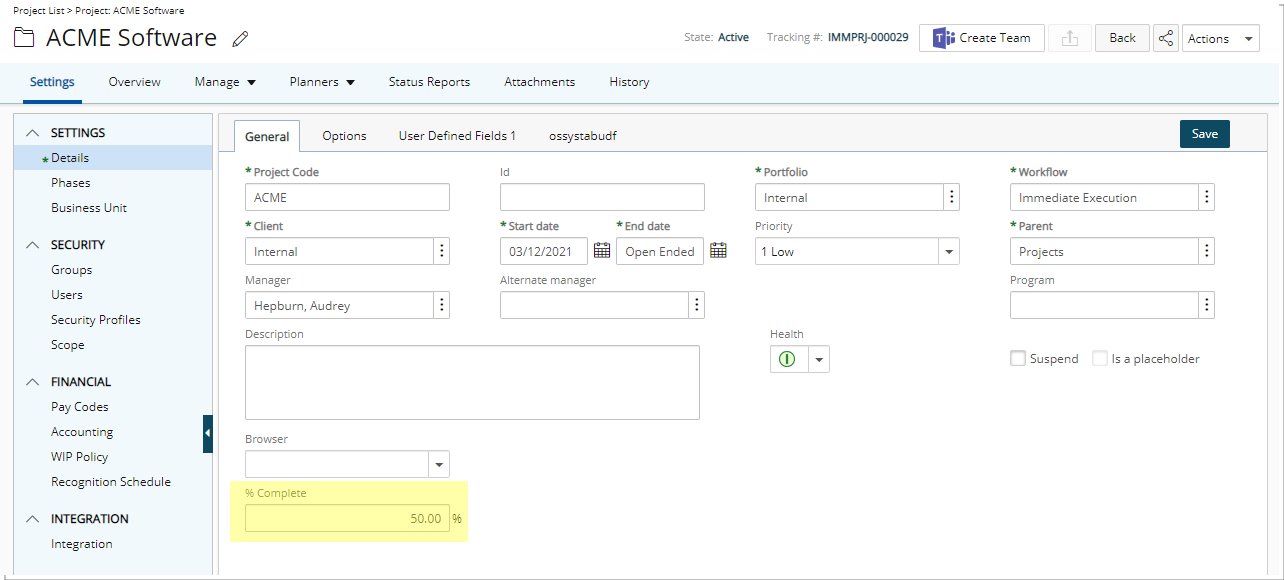Open the User Defined Fields 1 tab
The height and width of the screenshot is (580, 1284).
[457, 136]
